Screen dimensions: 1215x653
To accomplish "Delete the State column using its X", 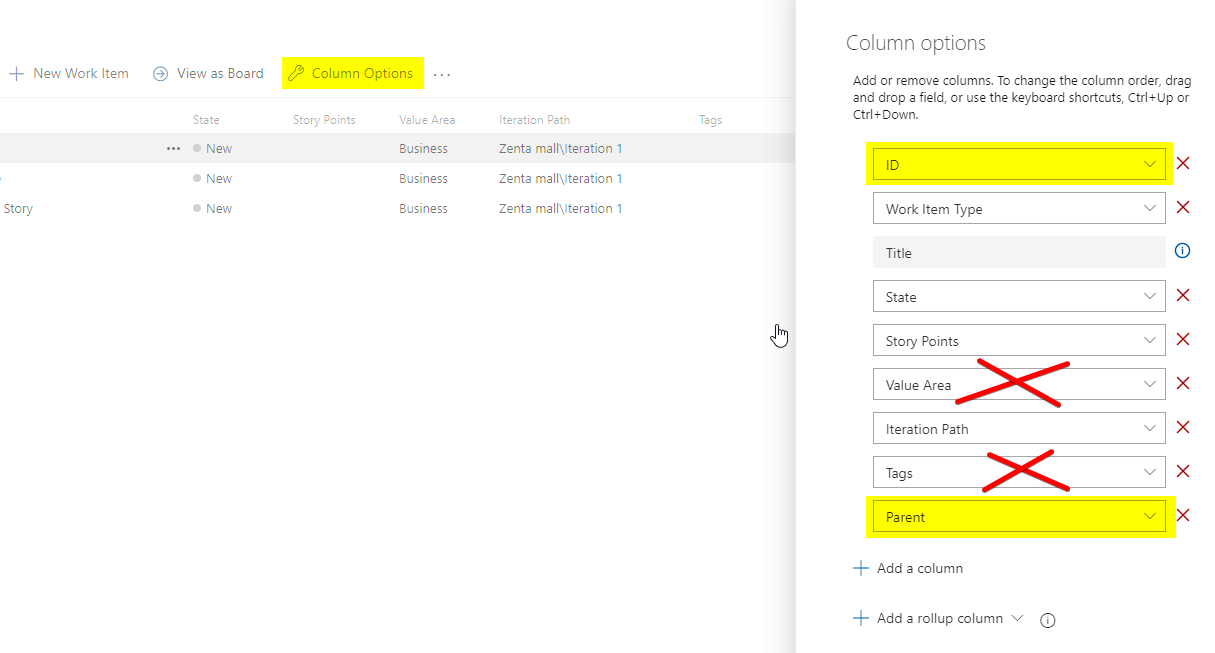I will click(1183, 296).
